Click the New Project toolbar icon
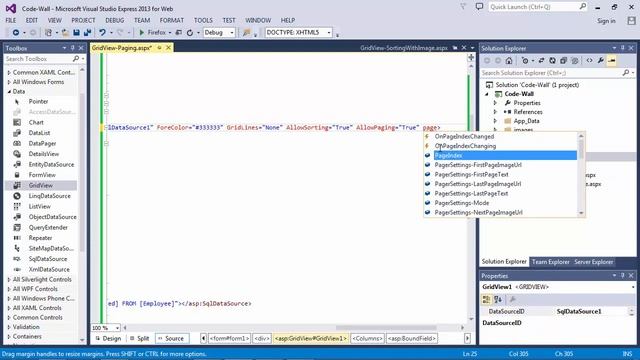Image resolution: width=640 pixels, height=360 pixels. [x=48, y=33]
